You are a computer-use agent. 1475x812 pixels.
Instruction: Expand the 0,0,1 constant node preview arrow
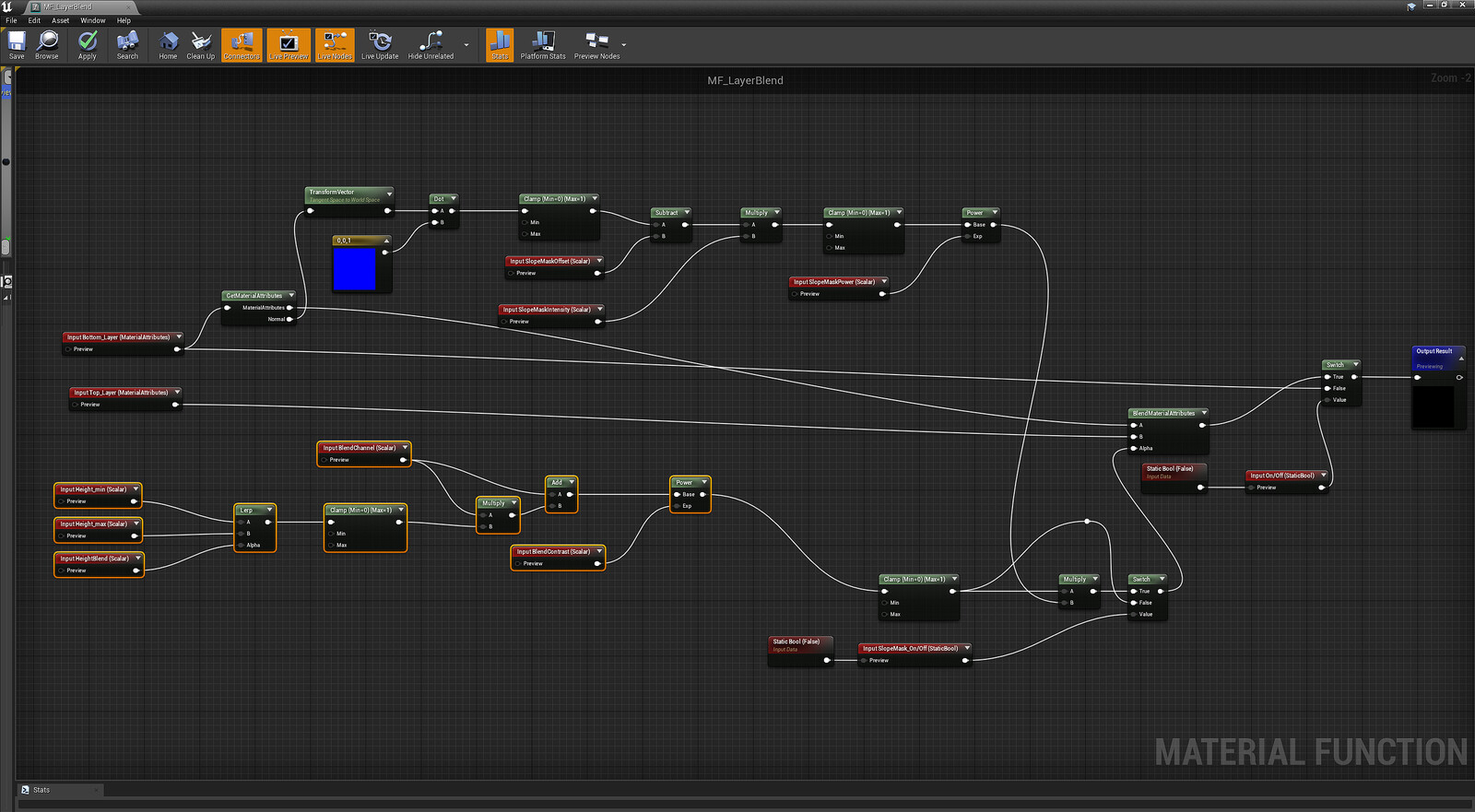pyautogui.click(x=386, y=240)
